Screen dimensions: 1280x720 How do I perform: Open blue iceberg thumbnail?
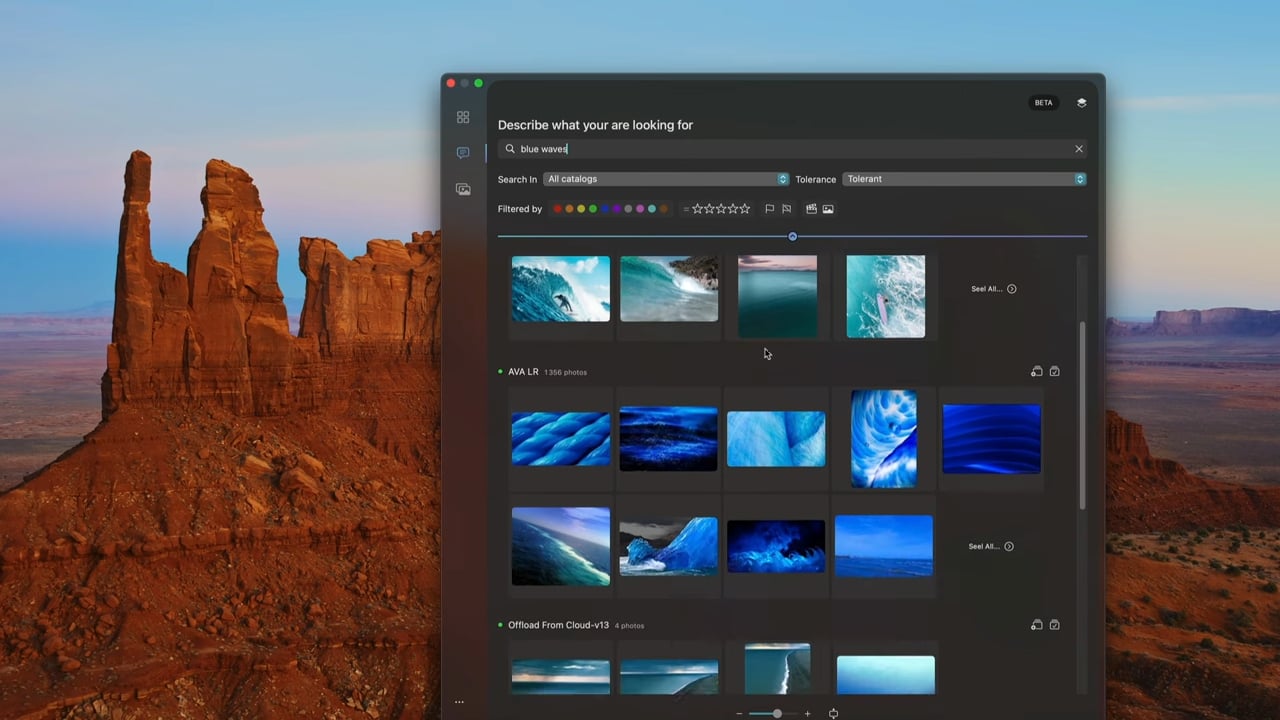click(x=668, y=546)
